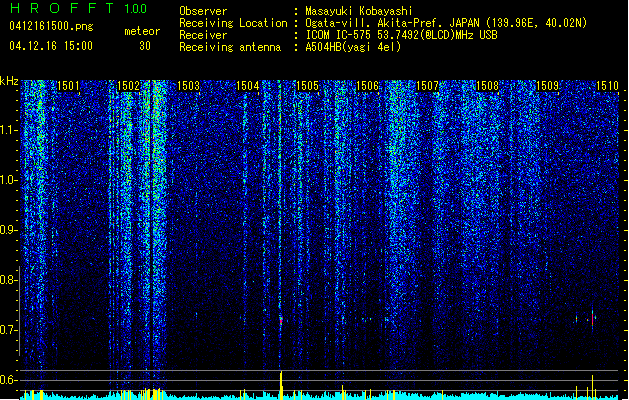This screenshot has height=400, width=629.
Task: Click the red meteor echo near 1510
Action: pos(592,318)
